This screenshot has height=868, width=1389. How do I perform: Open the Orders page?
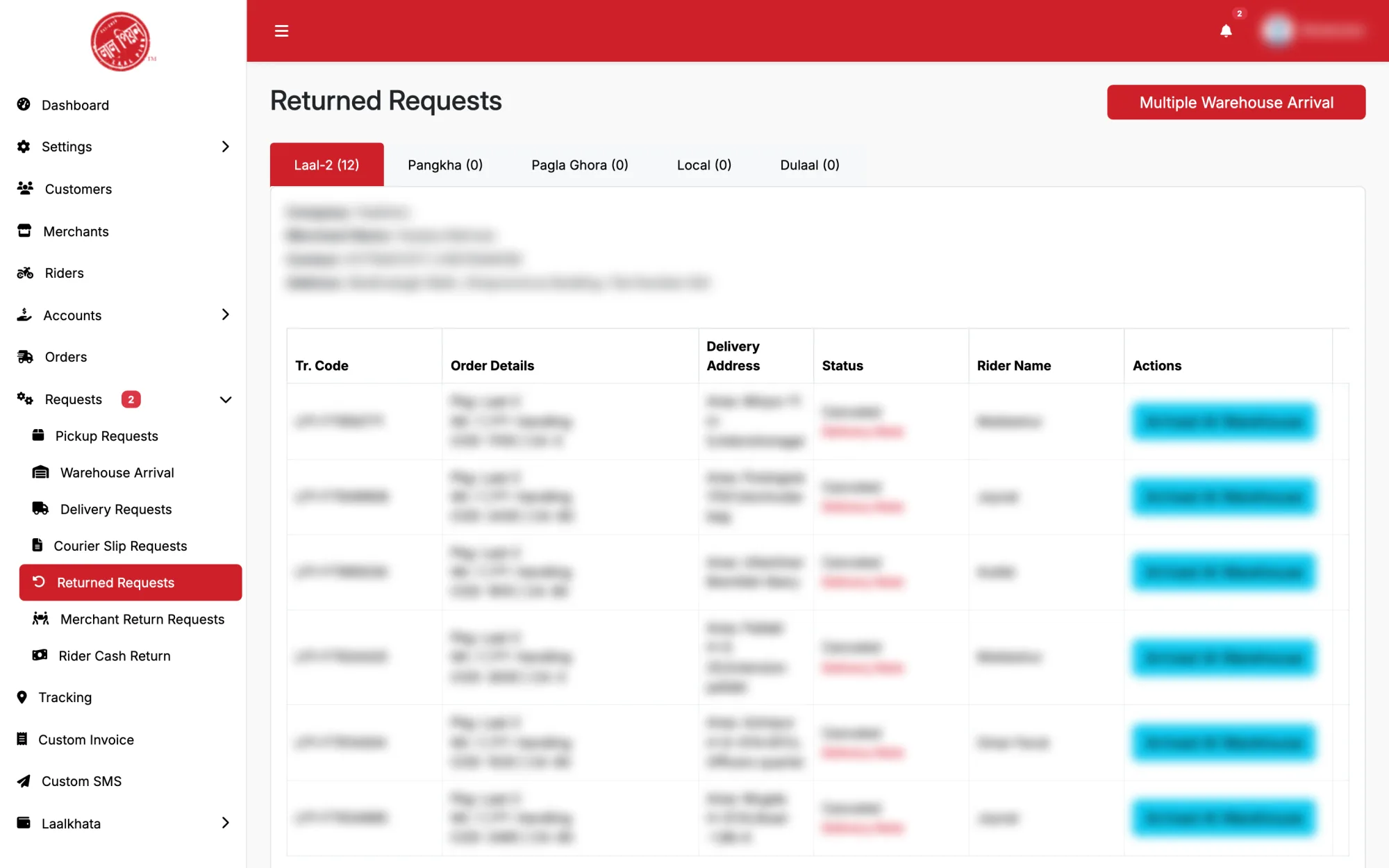[x=65, y=357]
